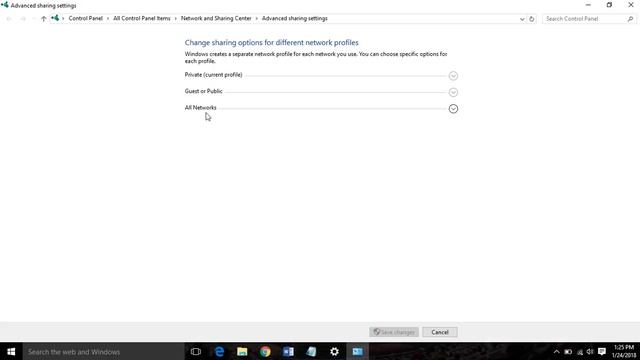Launch Google Chrome from the taskbar
The width and height of the screenshot is (640, 360).
[x=265, y=351]
